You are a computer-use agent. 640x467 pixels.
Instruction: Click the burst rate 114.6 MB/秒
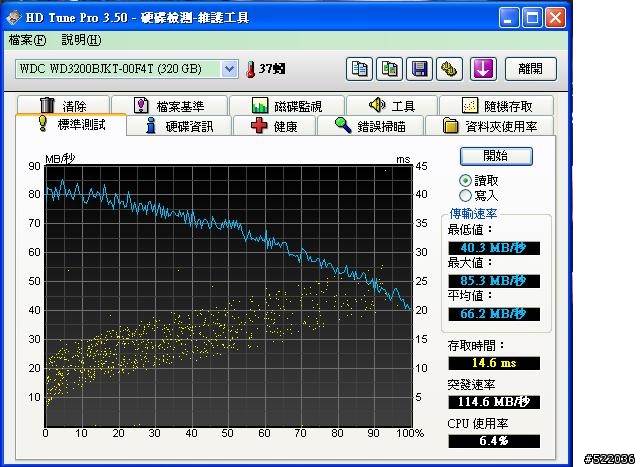[x=494, y=402]
